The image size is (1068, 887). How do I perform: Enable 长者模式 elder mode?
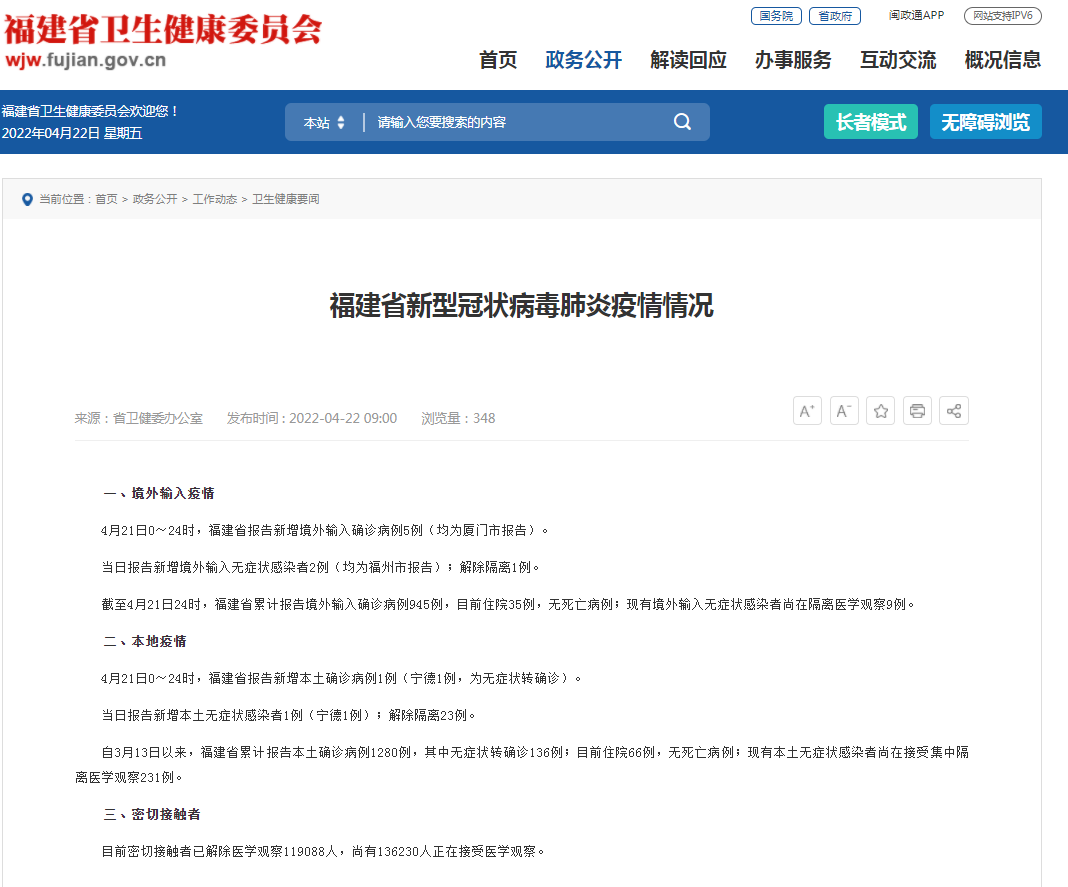point(870,121)
